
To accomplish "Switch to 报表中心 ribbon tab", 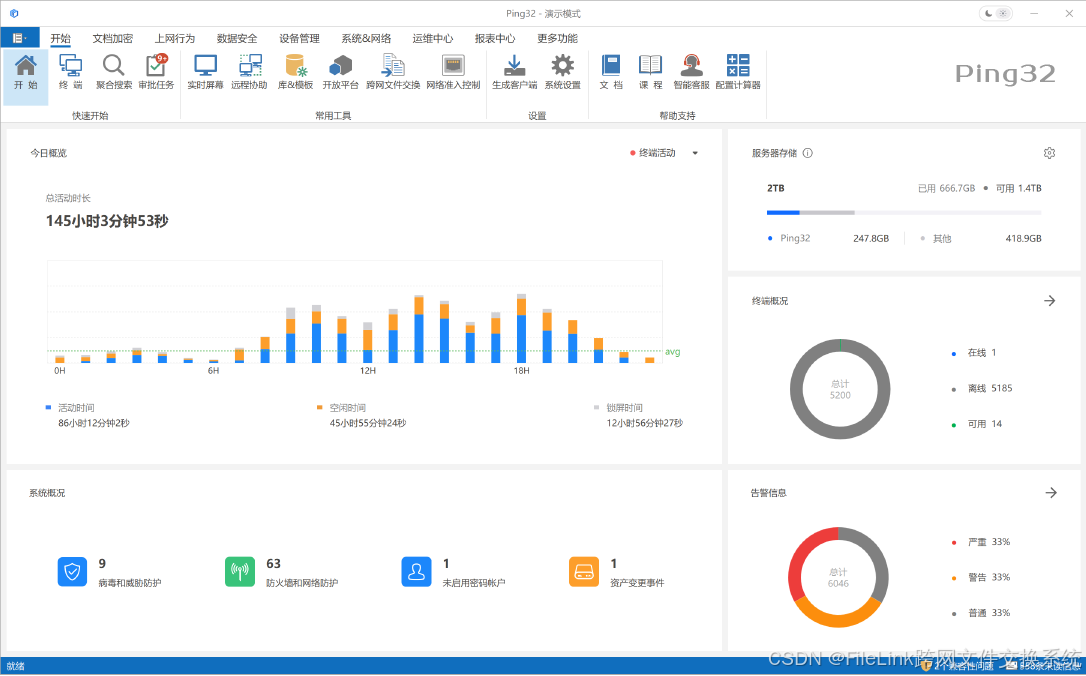I will point(495,38).
